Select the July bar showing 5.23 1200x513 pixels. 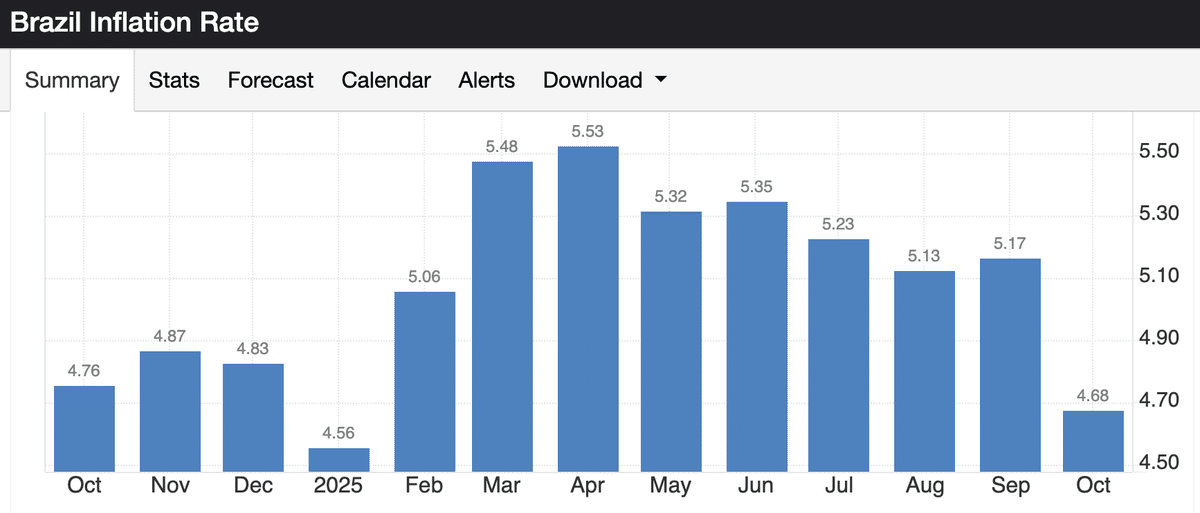coord(839,354)
